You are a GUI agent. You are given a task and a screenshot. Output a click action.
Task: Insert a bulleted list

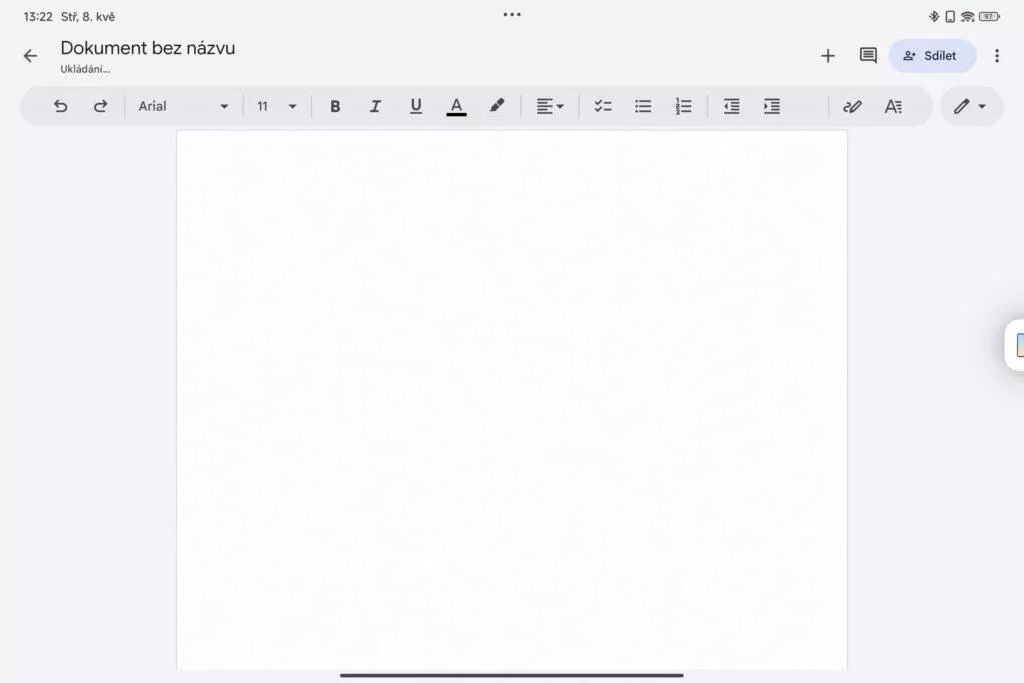[643, 106]
